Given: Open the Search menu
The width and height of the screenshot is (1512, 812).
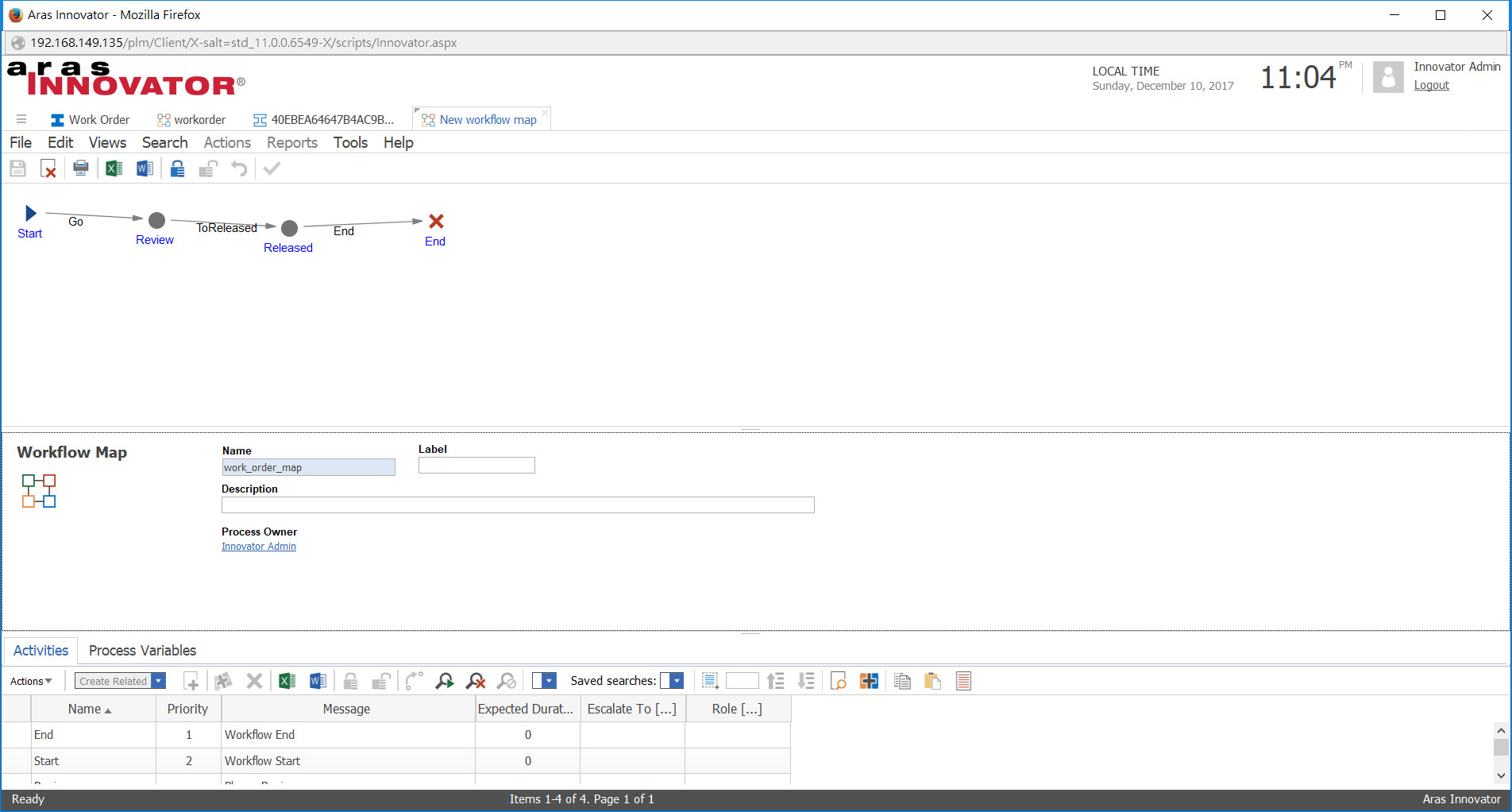Looking at the screenshot, I should pos(165,142).
